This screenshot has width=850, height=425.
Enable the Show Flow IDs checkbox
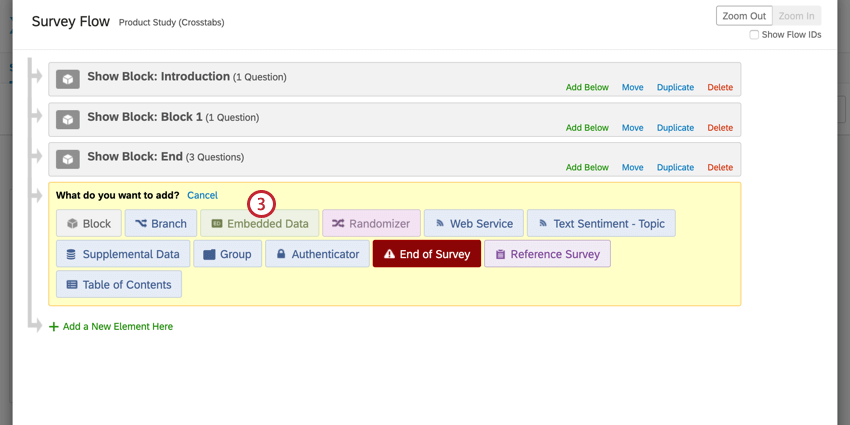754,35
